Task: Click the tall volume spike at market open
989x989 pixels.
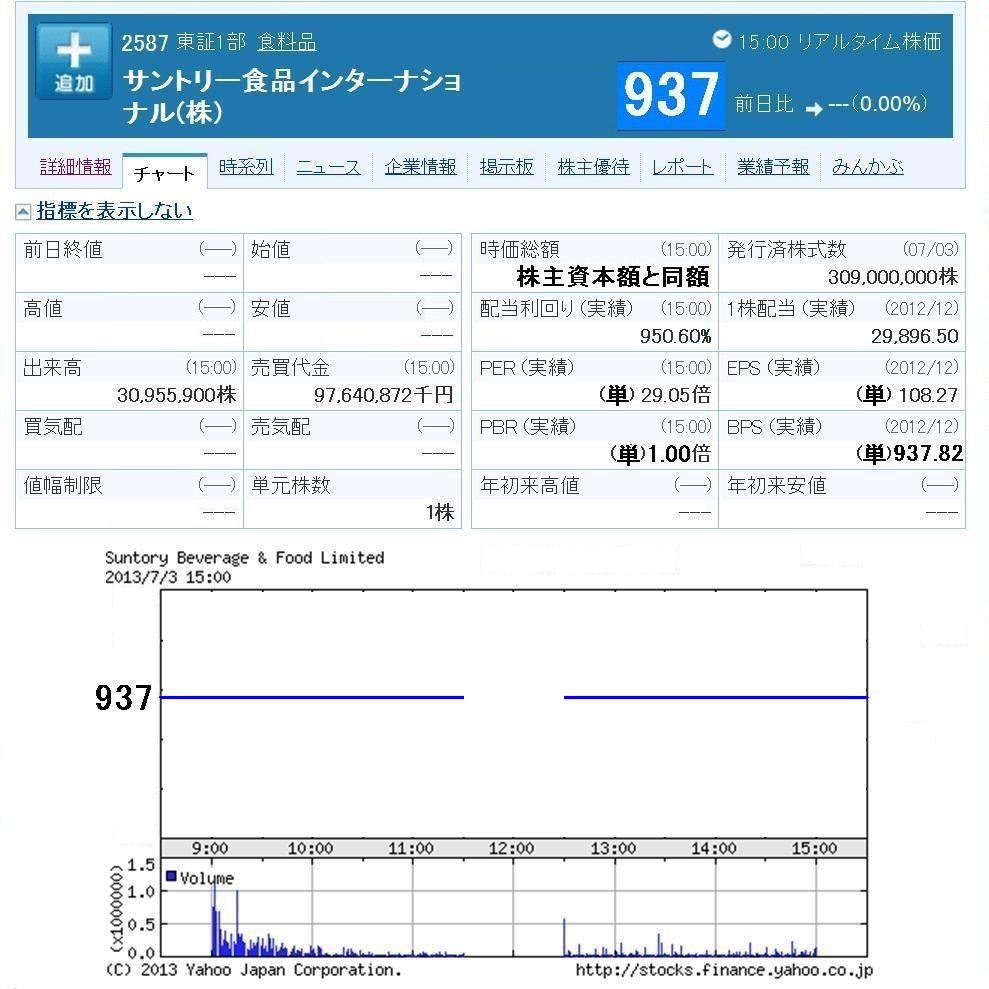Action: pos(214,920)
